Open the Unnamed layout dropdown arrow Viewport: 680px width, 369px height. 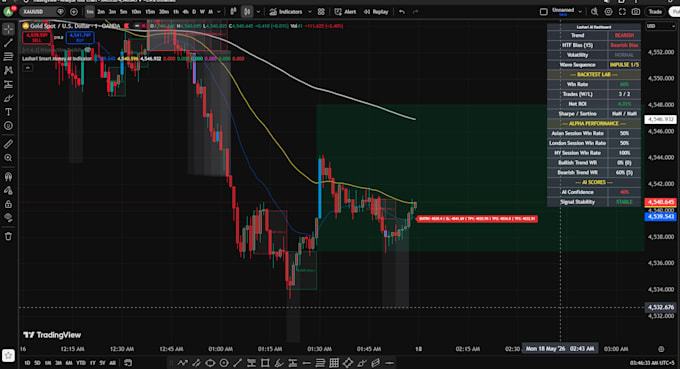(580, 12)
